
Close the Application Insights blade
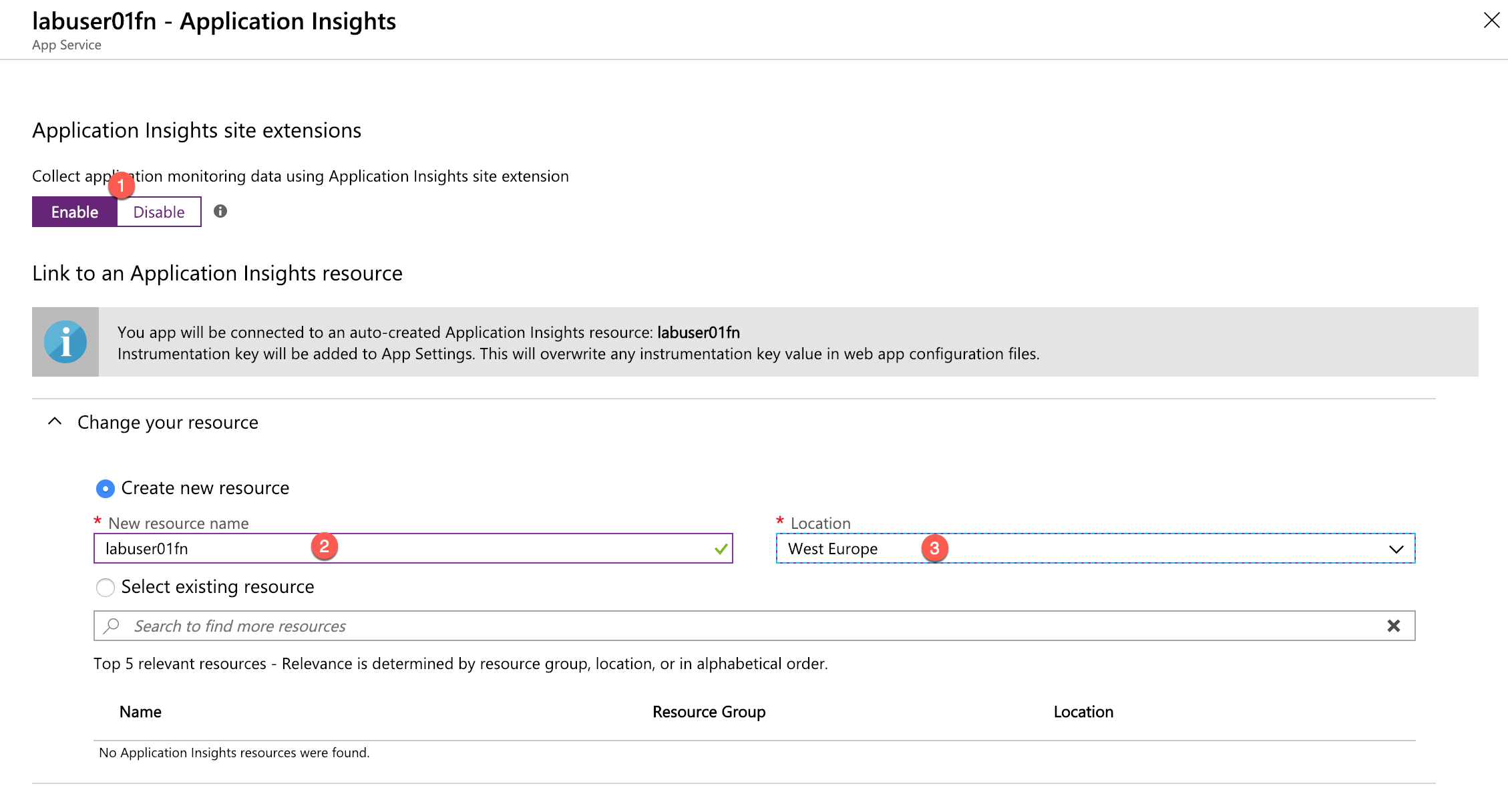1491,21
